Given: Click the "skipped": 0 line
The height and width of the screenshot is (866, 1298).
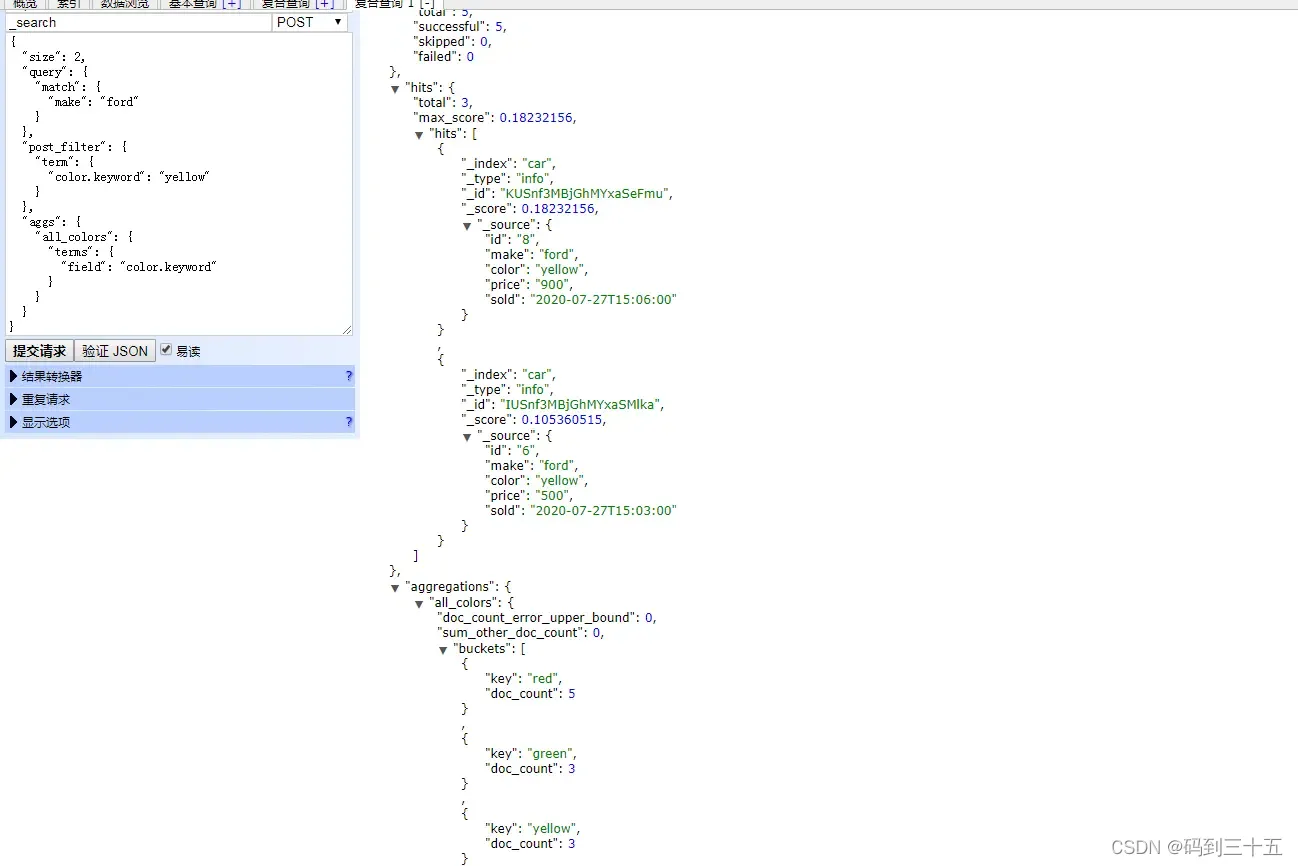Looking at the screenshot, I should coord(452,42).
